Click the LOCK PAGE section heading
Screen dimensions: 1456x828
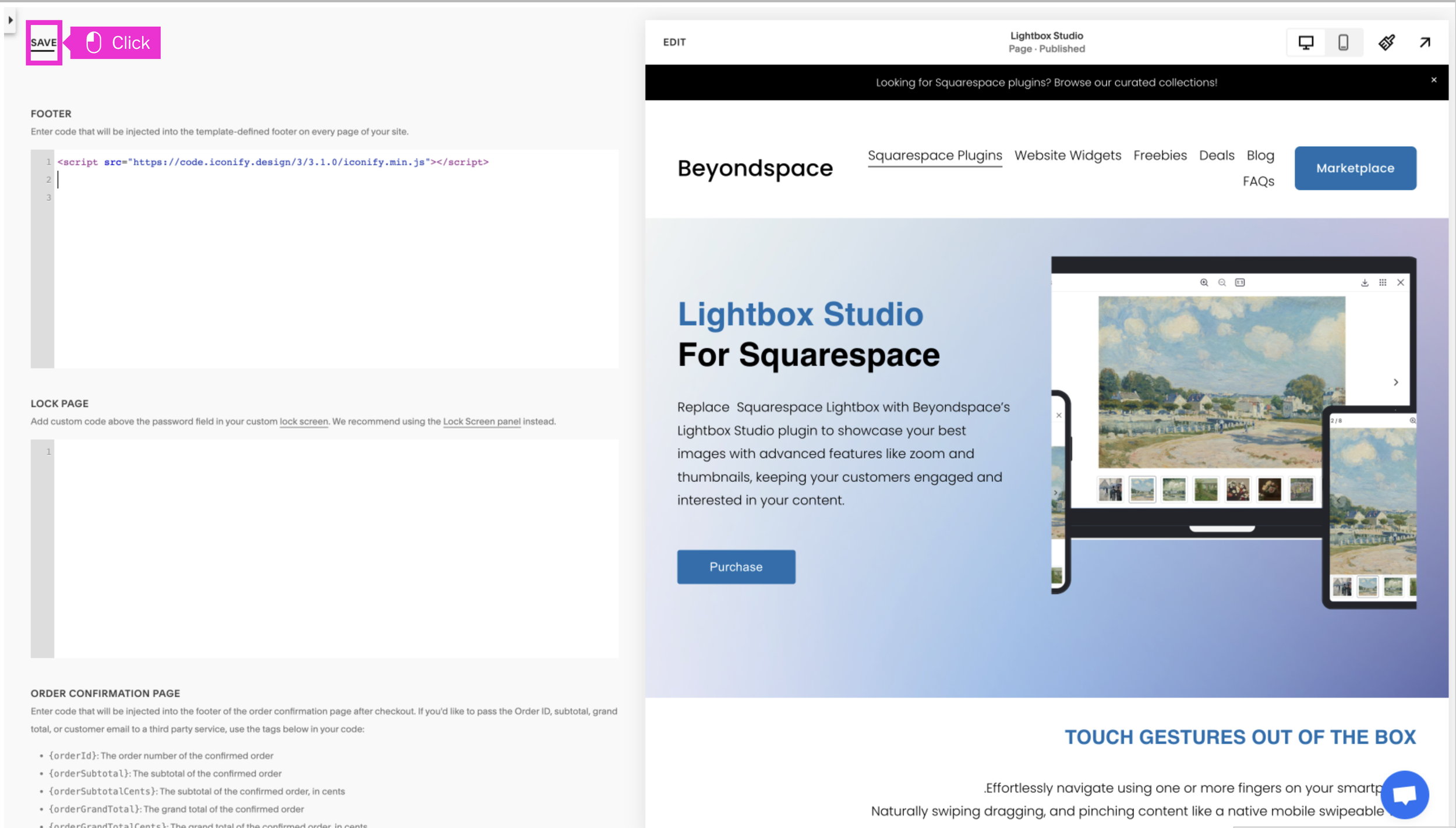click(59, 404)
